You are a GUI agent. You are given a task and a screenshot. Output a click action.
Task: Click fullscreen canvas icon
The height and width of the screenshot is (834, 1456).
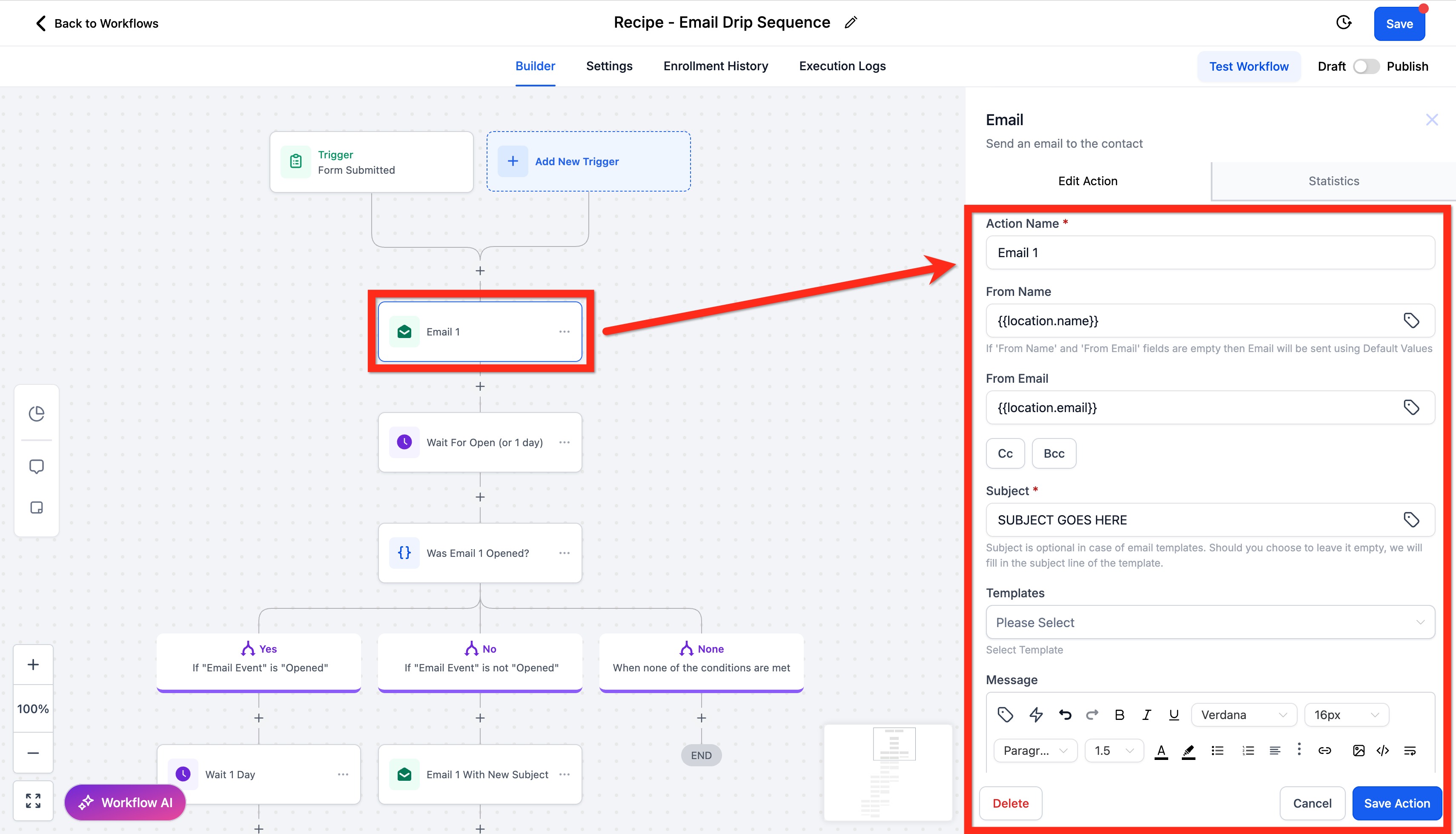[x=33, y=800]
